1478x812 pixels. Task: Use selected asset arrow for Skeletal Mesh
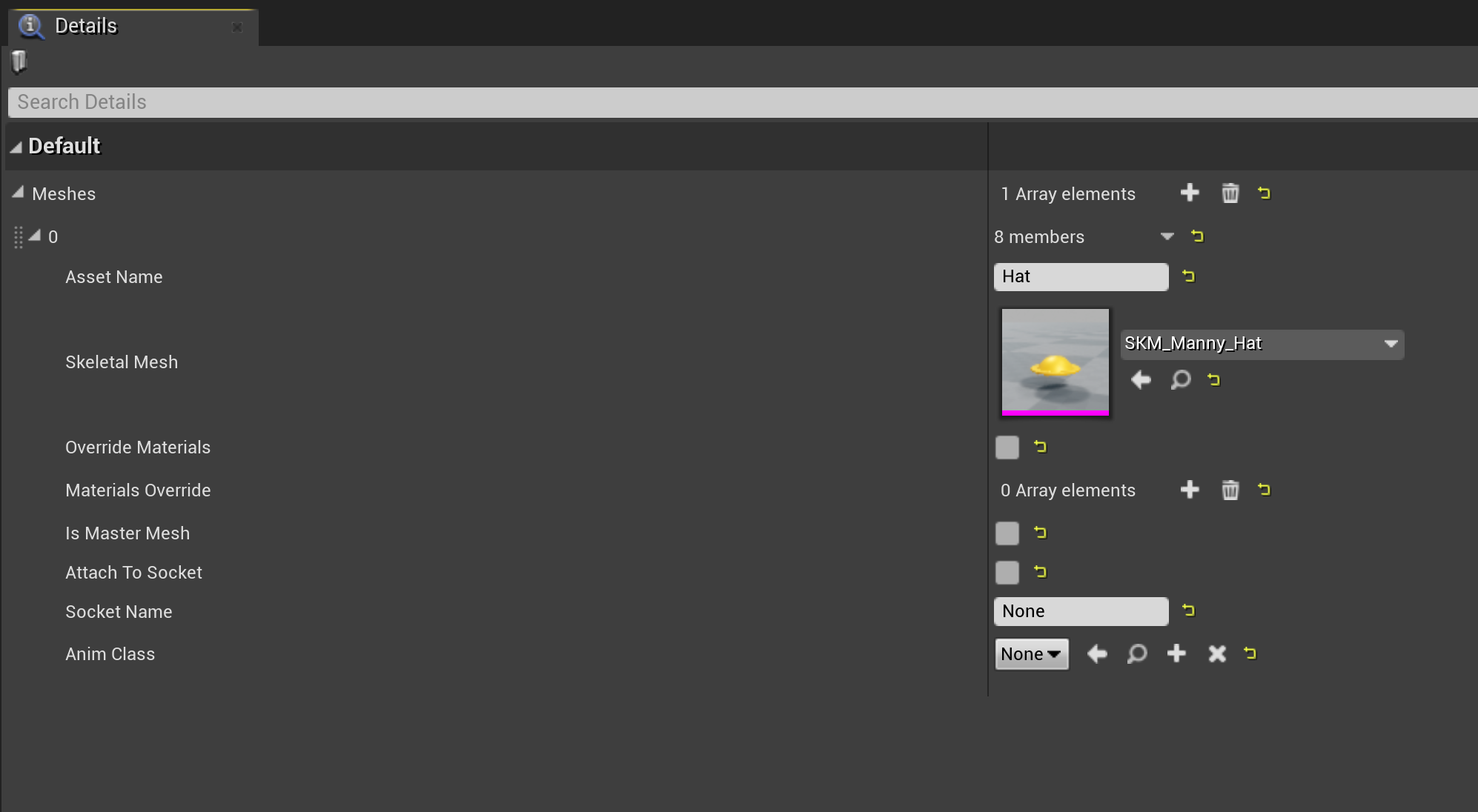(x=1141, y=380)
